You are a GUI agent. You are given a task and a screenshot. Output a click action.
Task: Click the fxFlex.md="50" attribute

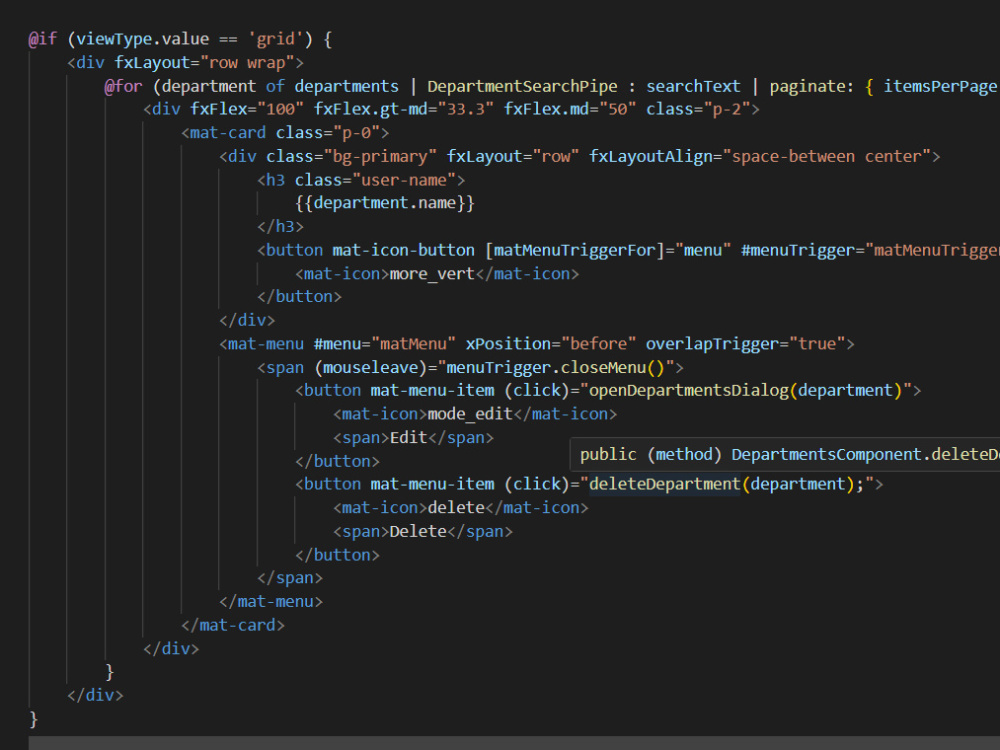pyautogui.click(x=570, y=109)
